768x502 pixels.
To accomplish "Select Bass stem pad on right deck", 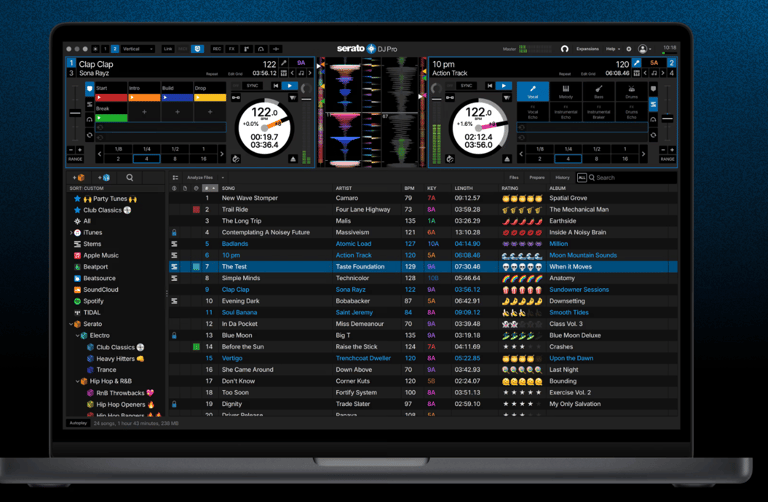I will coord(599,91).
